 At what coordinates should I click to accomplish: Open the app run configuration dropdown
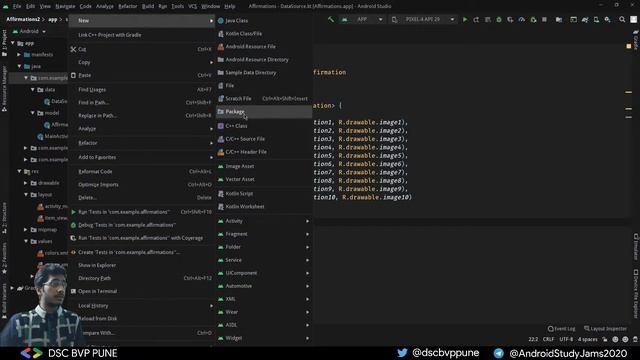362,20
